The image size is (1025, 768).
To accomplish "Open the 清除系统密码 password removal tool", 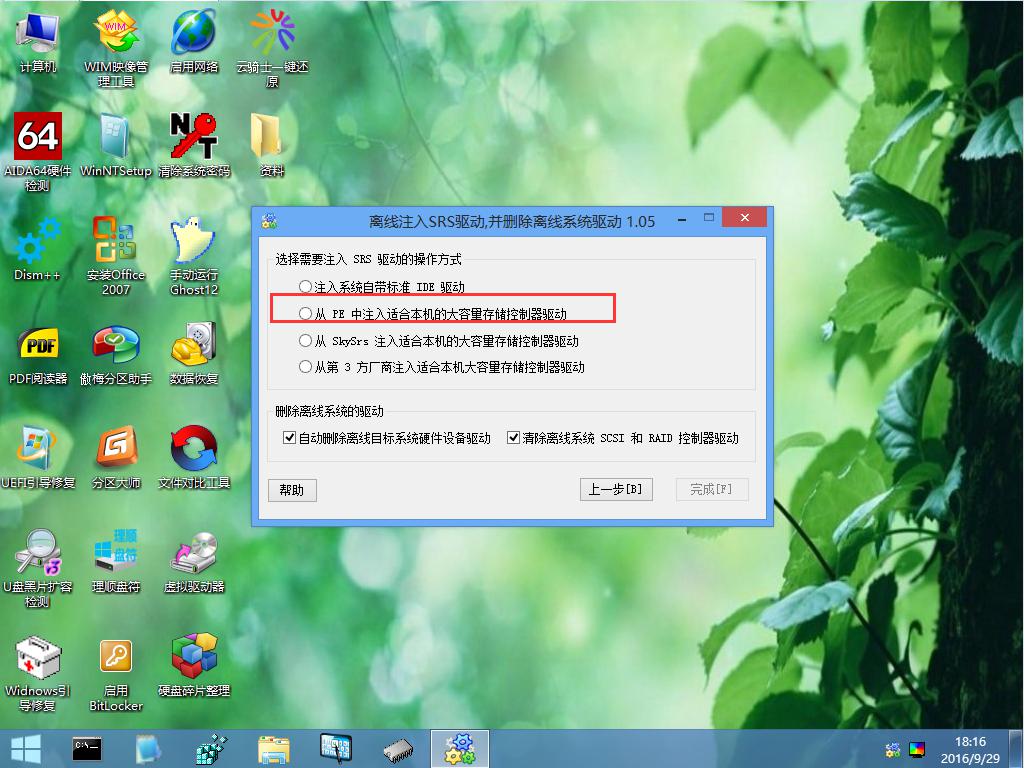I will (x=194, y=138).
